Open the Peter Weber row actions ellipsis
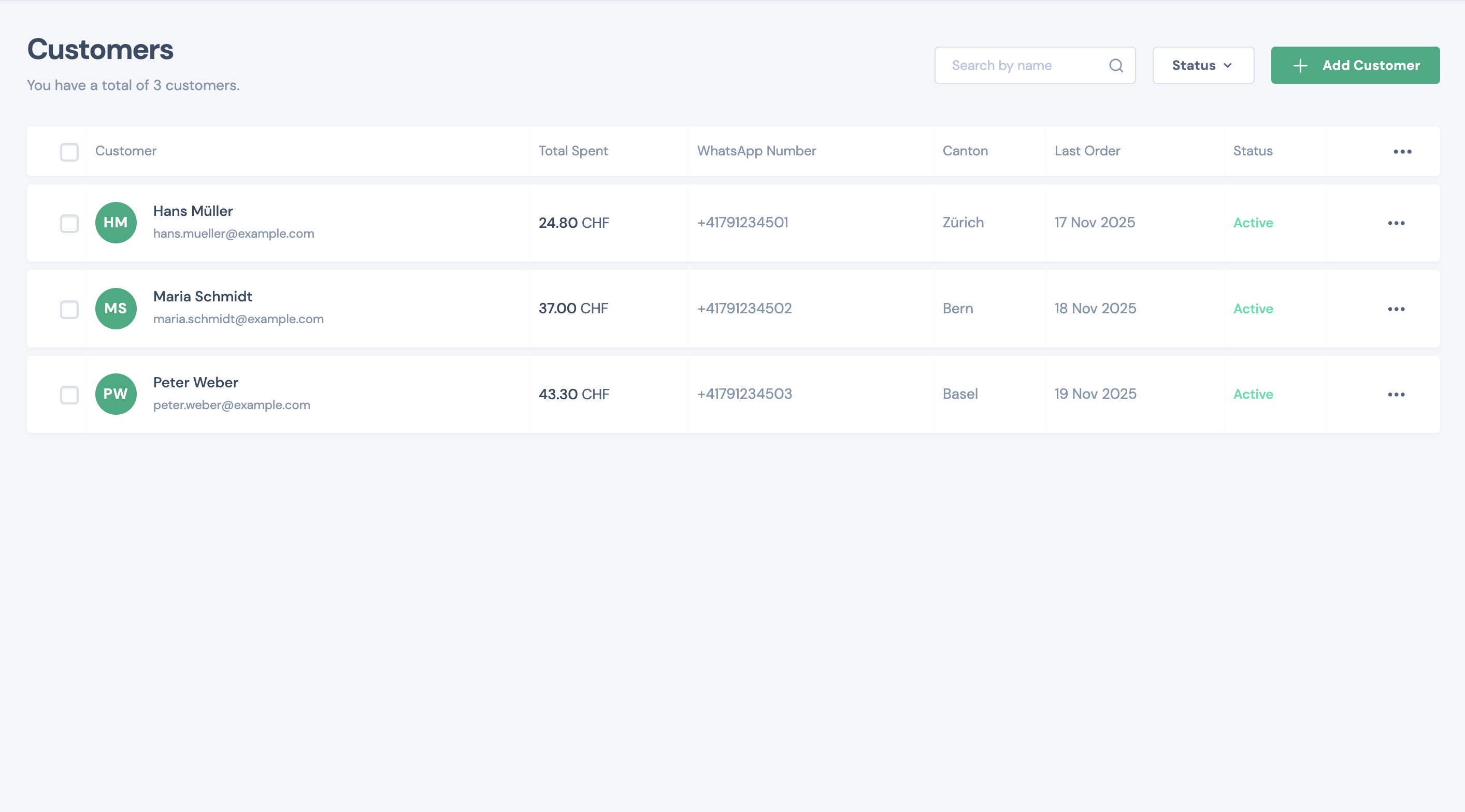The image size is (1465, 812). tap(1396, 394)
